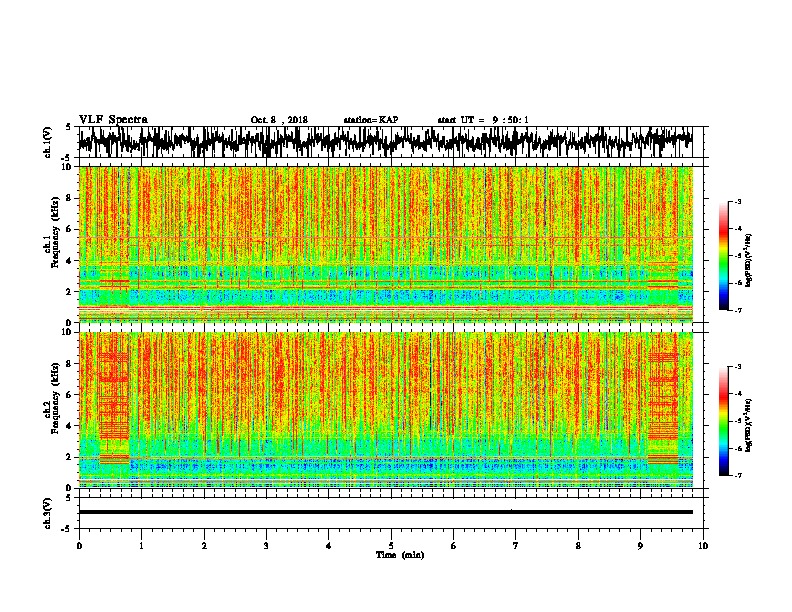Click the ch.3 flat black trace
The width and height of the screenshot is (792, 612).
(x=385, y=512)
